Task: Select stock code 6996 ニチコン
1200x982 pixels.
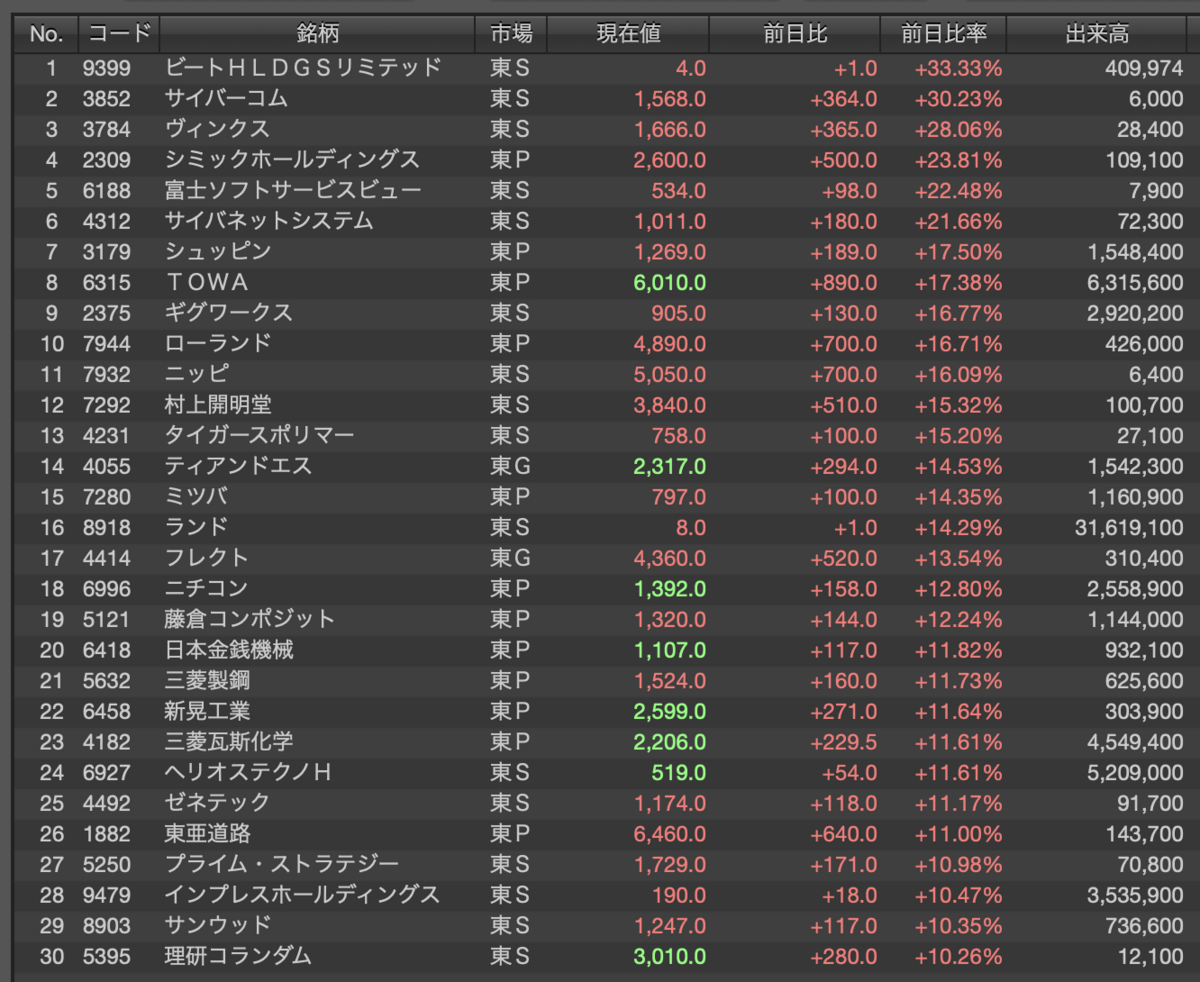Action: coord(600,588)
